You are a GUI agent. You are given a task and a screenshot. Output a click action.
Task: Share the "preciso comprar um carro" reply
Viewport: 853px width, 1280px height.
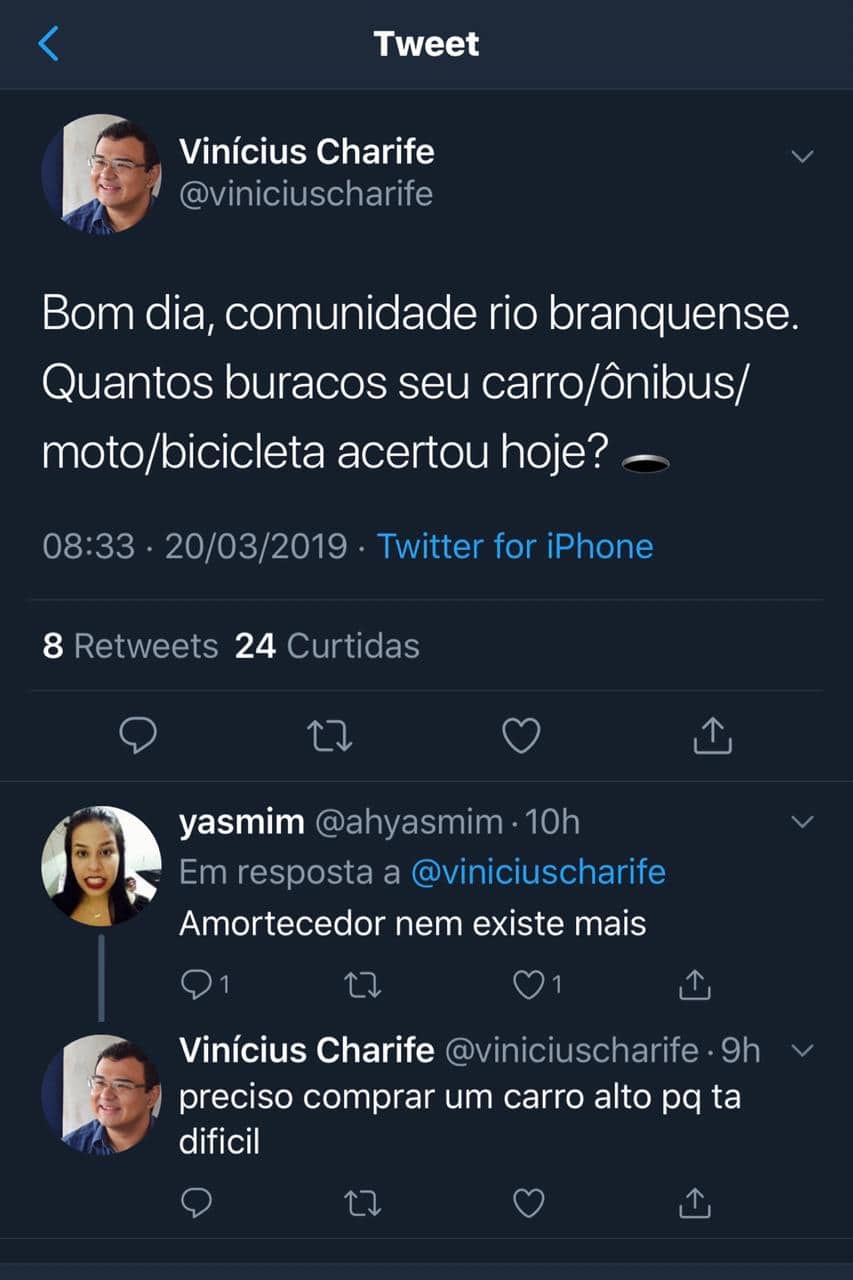click(x=693, y=1203)
